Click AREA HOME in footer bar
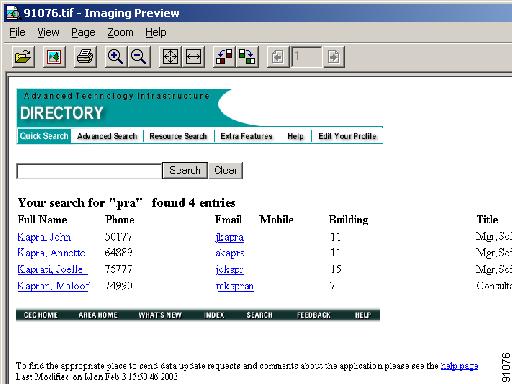This screenshot has height=384, width=512. point(98,315)
